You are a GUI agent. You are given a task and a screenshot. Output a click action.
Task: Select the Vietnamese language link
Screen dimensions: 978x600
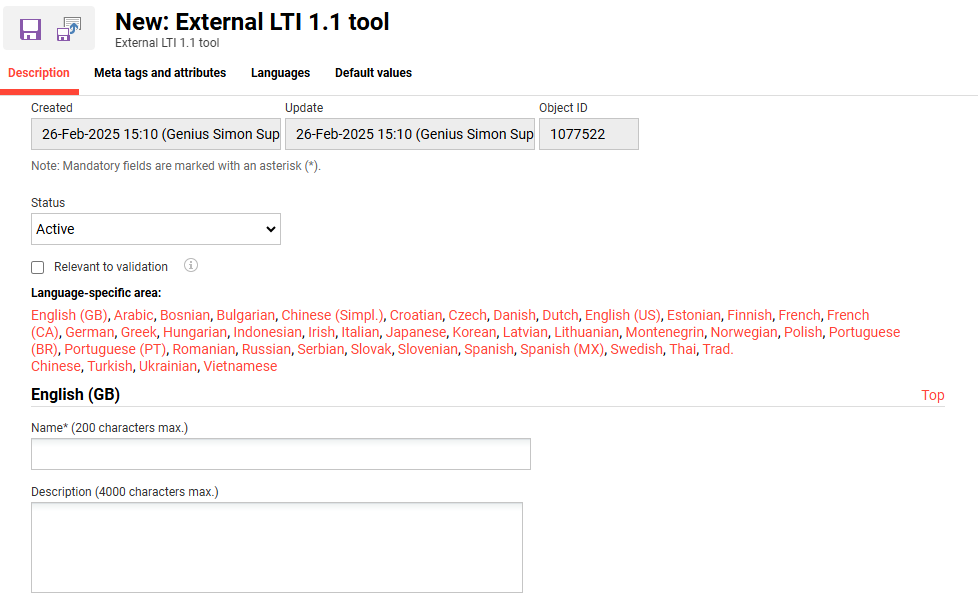pyautogui.click(x=240, y=366)
